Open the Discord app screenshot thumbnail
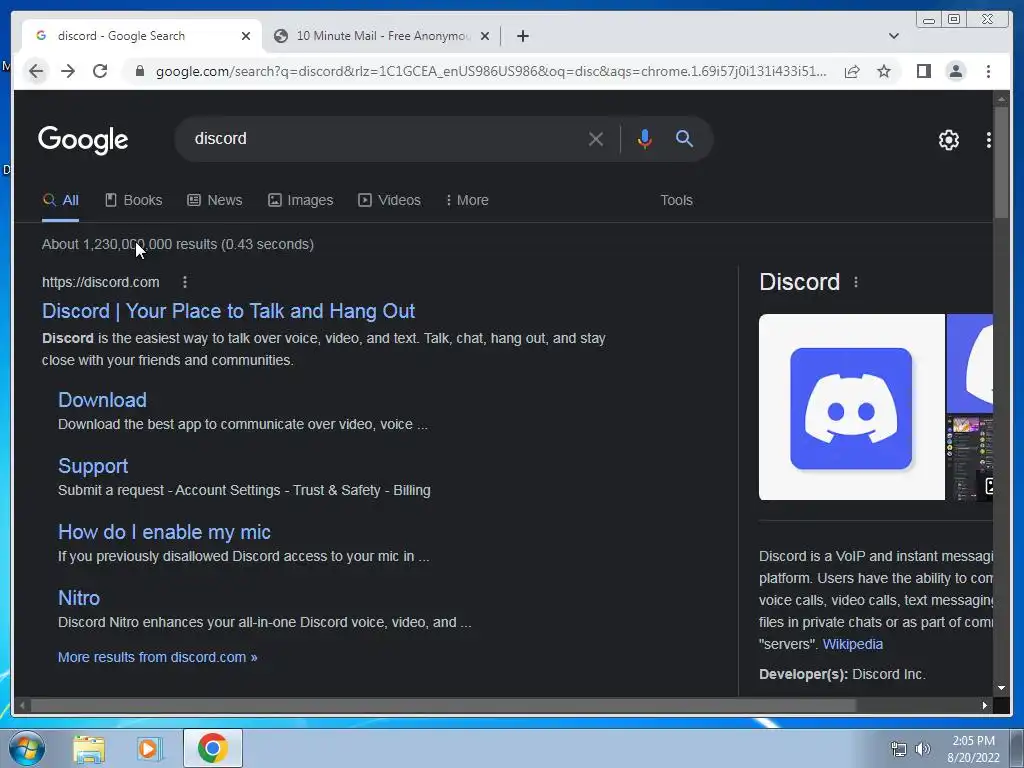 [970, 458]
